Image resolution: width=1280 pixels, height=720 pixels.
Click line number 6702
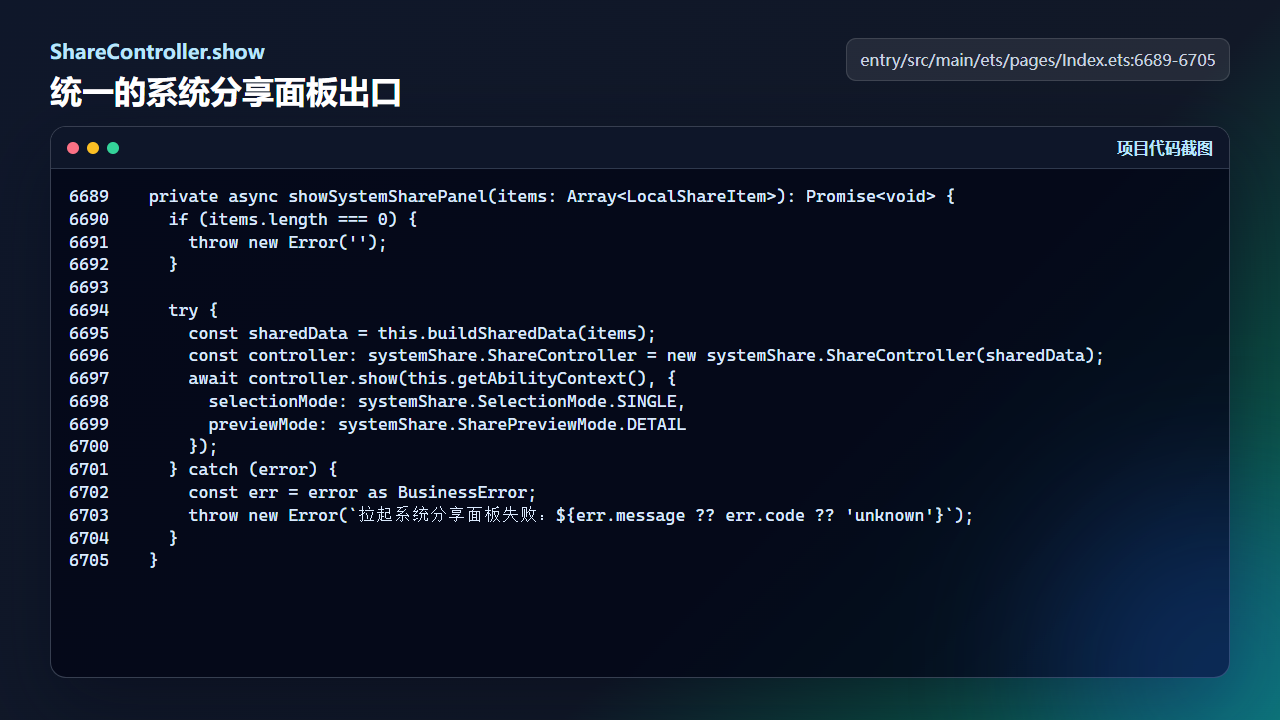pos(89,492)
